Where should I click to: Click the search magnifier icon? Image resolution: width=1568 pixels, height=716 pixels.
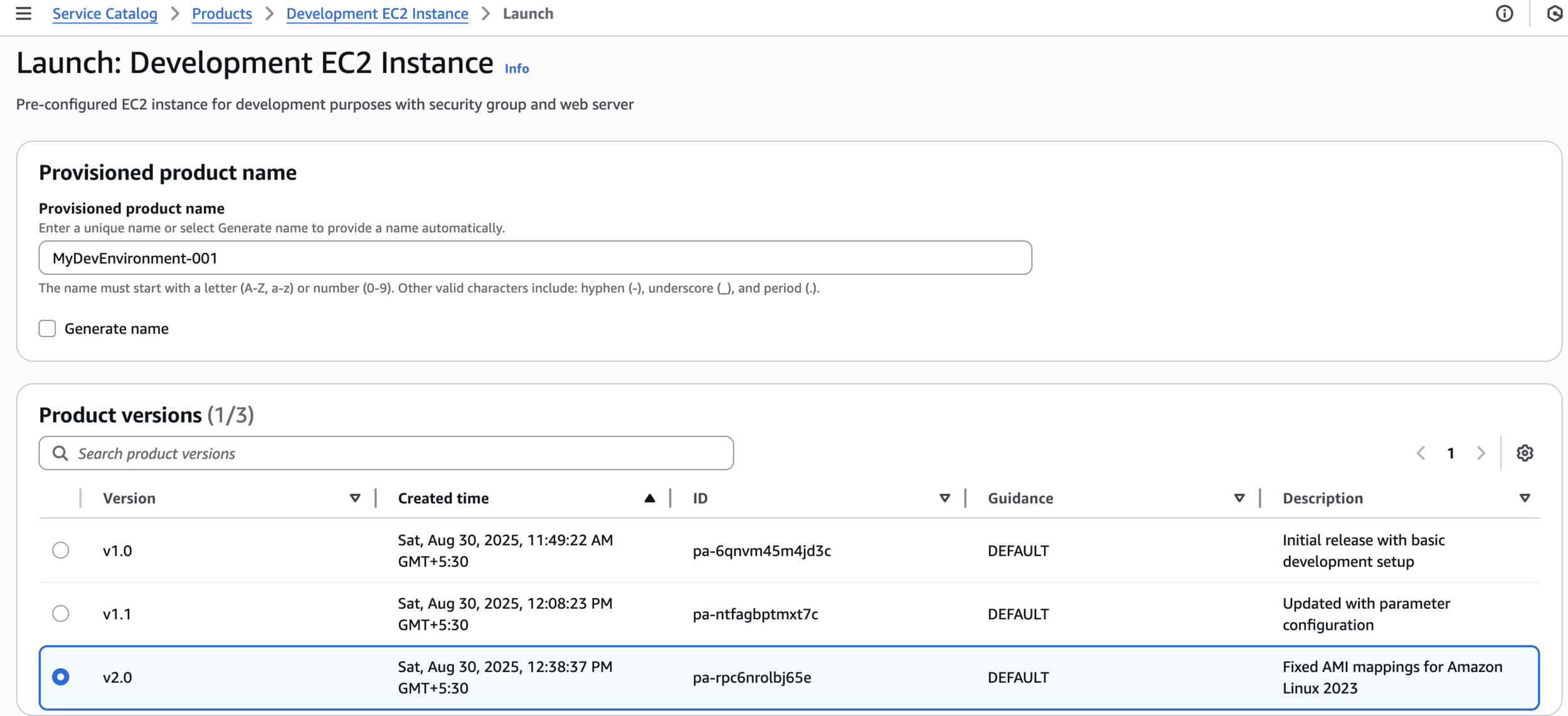pos(60,453)
